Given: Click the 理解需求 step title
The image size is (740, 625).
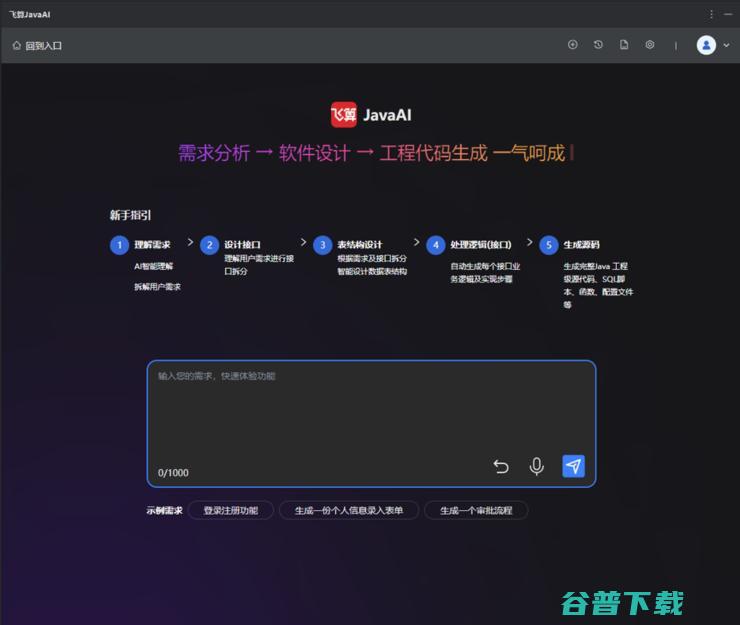Looking at the screenshot, I should click(x=152, y=245).
